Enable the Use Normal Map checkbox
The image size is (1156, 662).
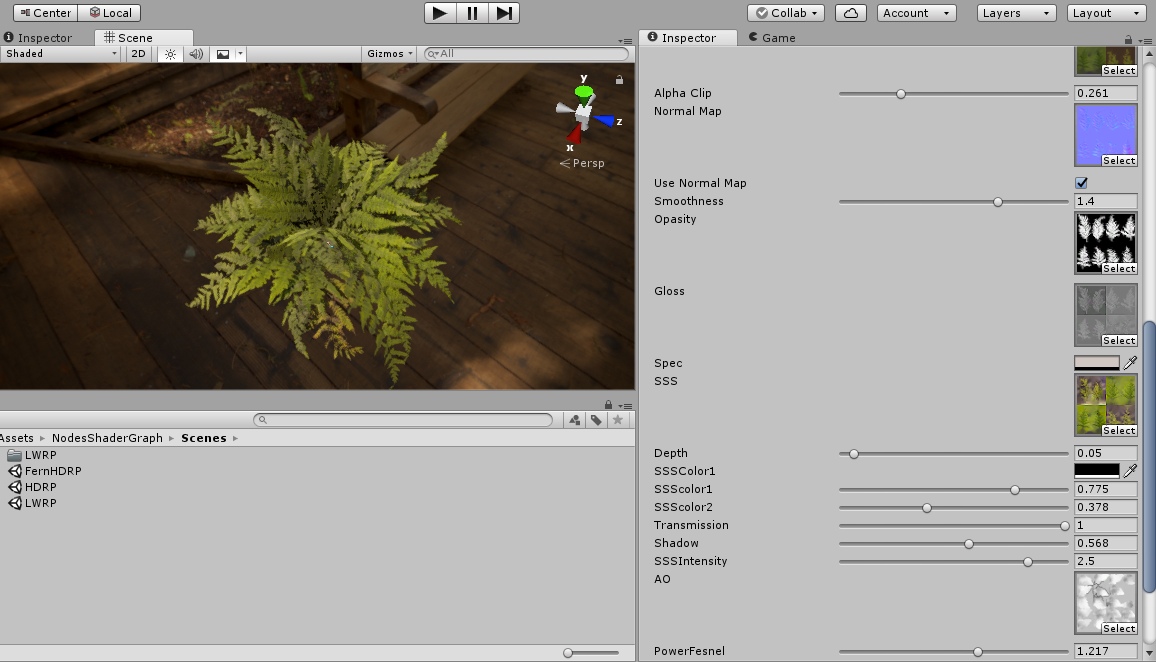(1081, 183)
